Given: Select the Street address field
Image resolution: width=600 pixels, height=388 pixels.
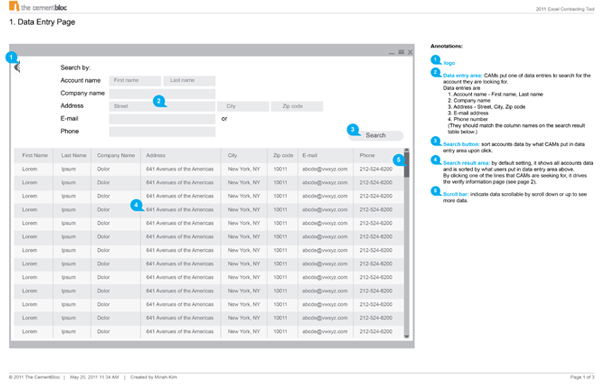Looking at the screenshot, I should tap(162, 106).
